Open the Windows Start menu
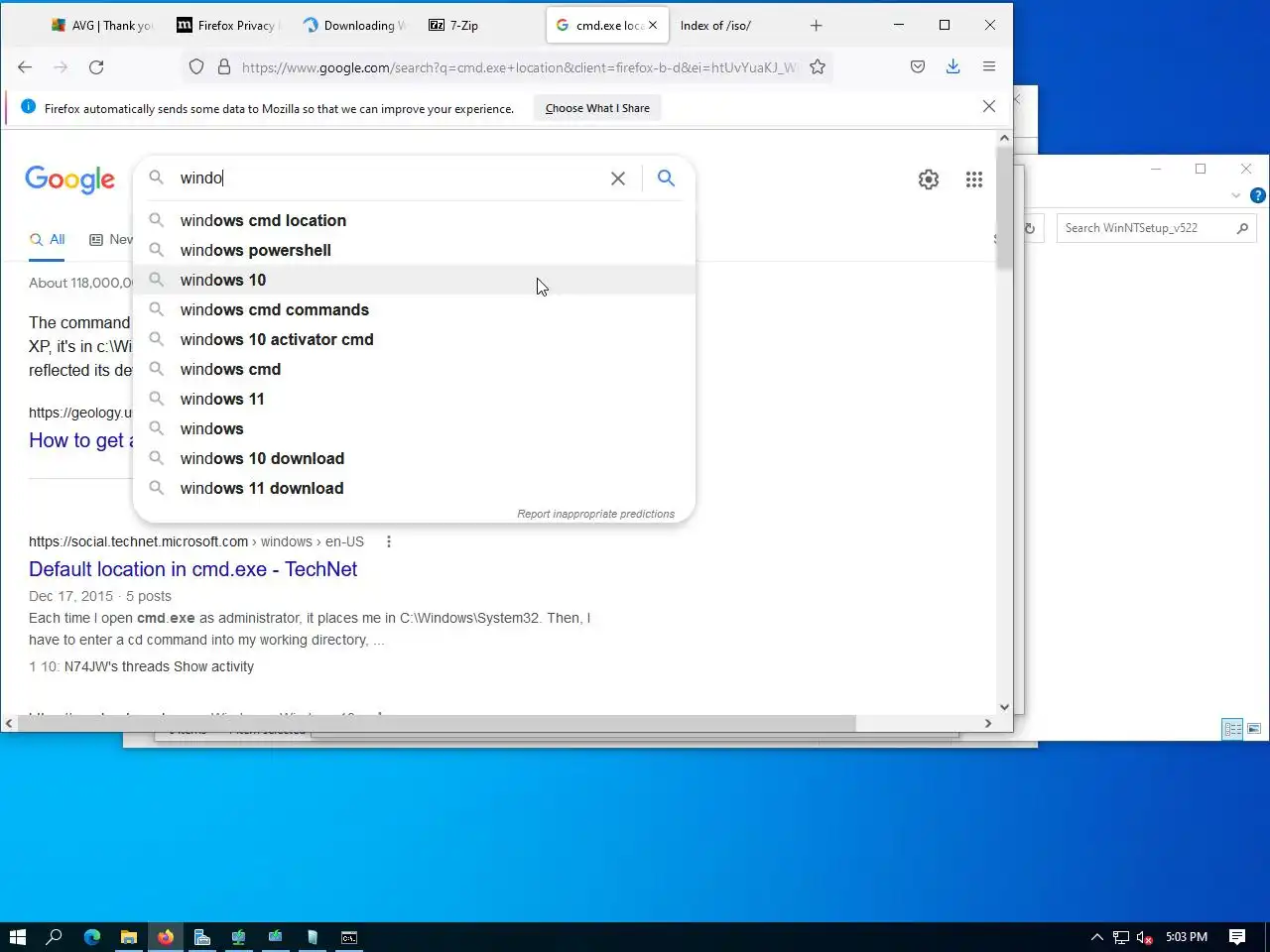The image size is (1270, 952). point(17,937)
